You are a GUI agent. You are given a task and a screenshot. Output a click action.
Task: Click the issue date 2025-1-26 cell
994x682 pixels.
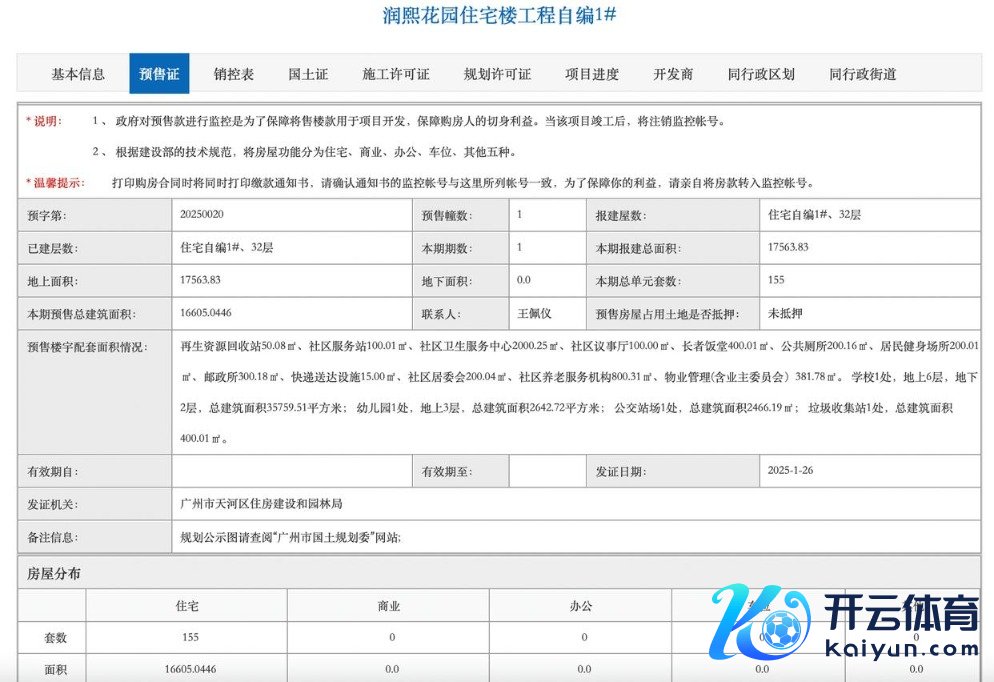pos(793,469)
